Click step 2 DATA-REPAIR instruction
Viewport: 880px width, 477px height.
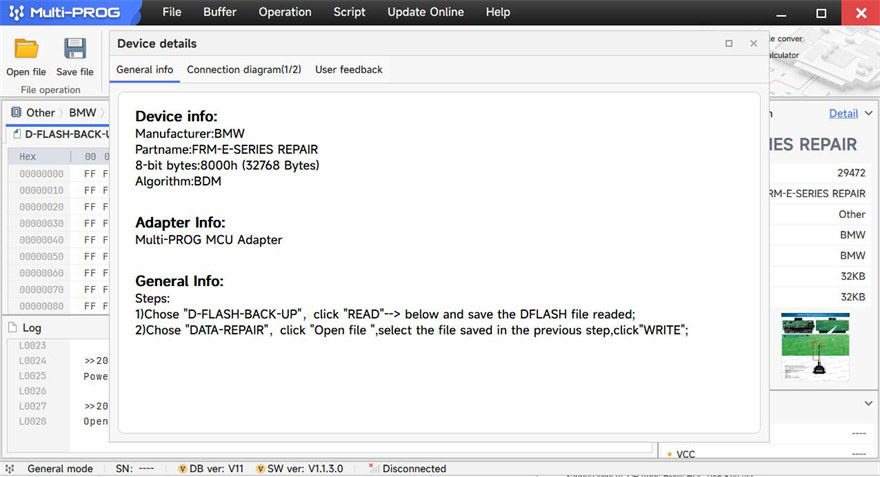[411, 330]
